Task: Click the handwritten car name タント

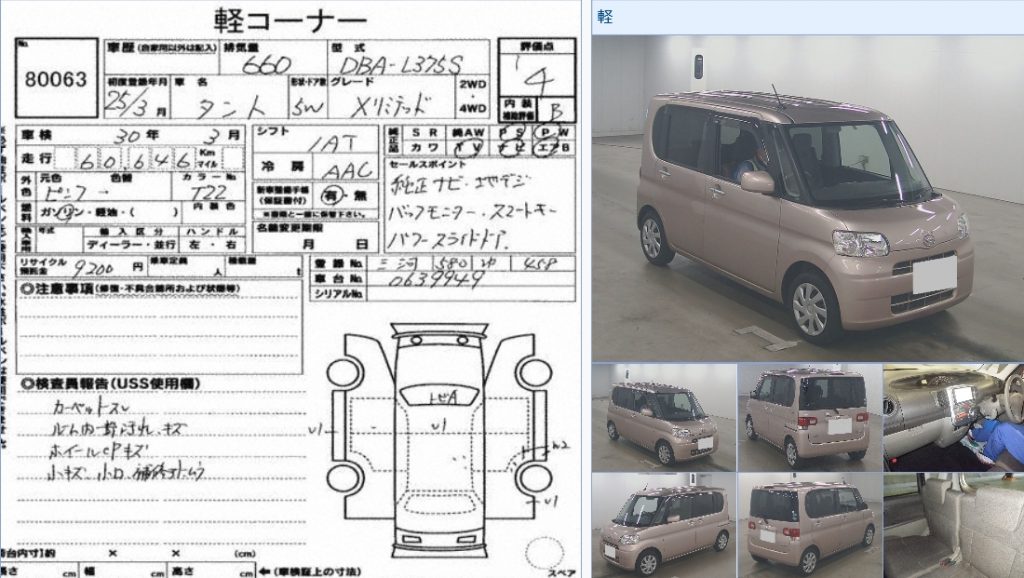Action: tap(230, 107)
